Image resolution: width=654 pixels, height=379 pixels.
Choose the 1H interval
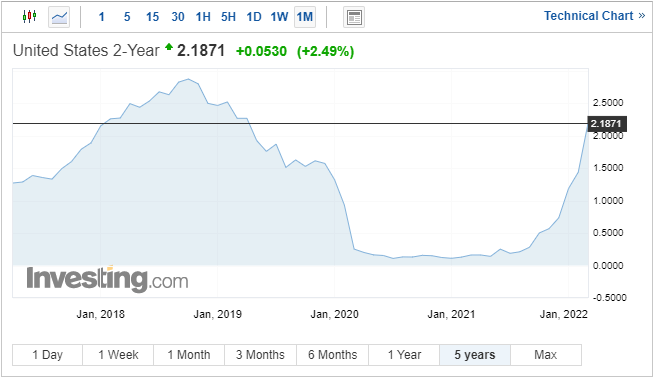(203, 17)
